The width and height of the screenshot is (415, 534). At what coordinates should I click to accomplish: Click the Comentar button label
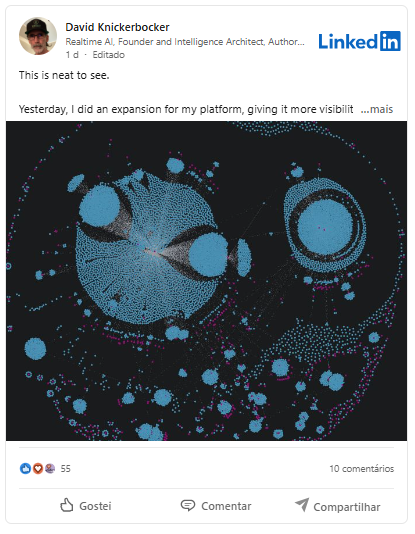pyautogui.click(x=226, y=506)
